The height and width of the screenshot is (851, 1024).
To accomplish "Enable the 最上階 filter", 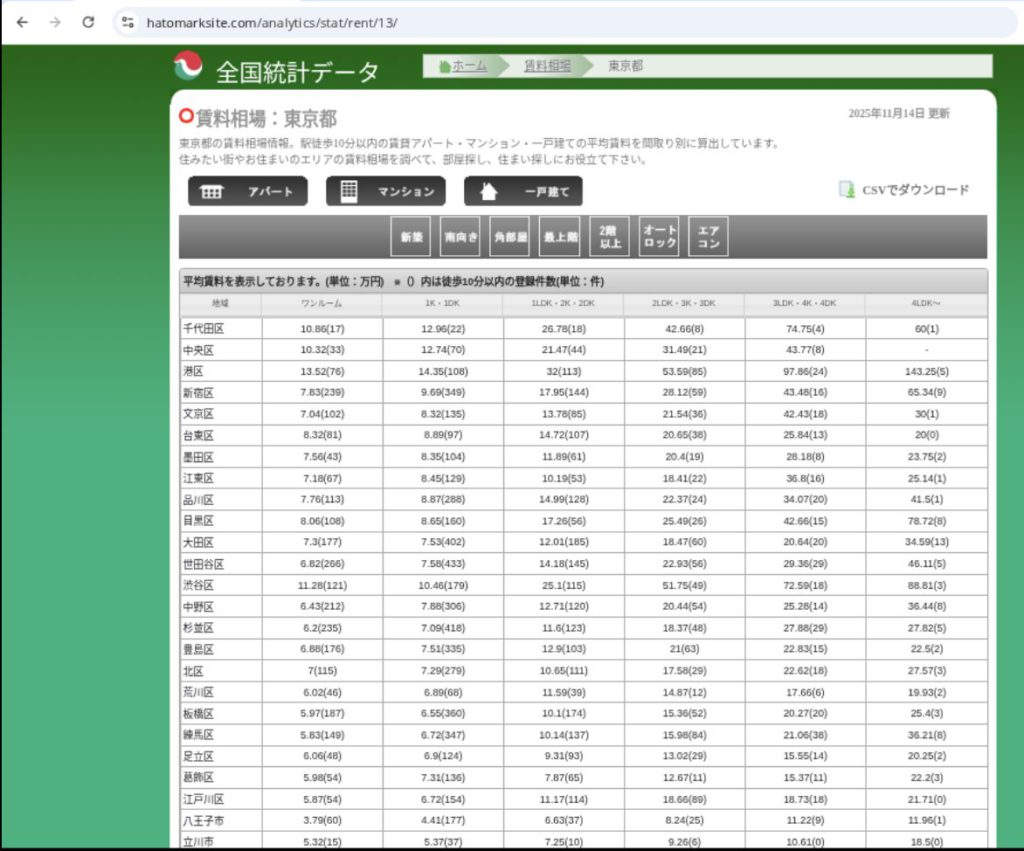I will point(560,237).
